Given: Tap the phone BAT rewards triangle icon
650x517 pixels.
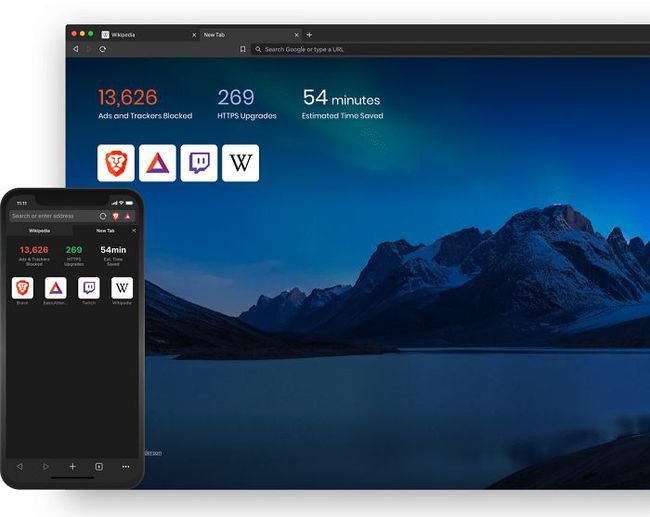Looking at the screenshot, I should [x=128, y=216].
